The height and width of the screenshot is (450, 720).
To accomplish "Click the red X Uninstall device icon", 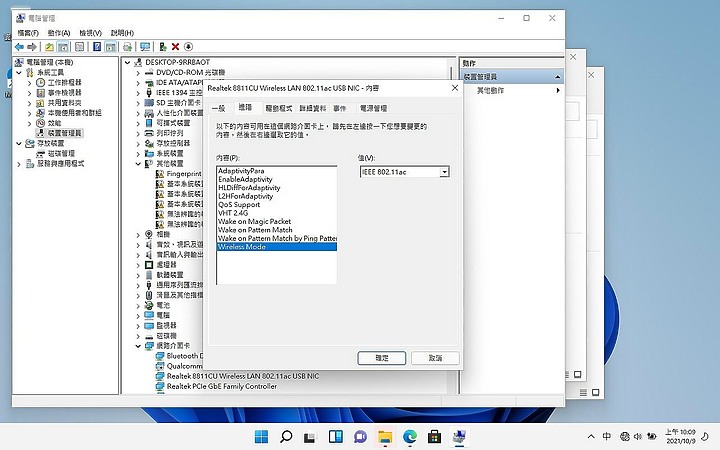I will point(175,47).
